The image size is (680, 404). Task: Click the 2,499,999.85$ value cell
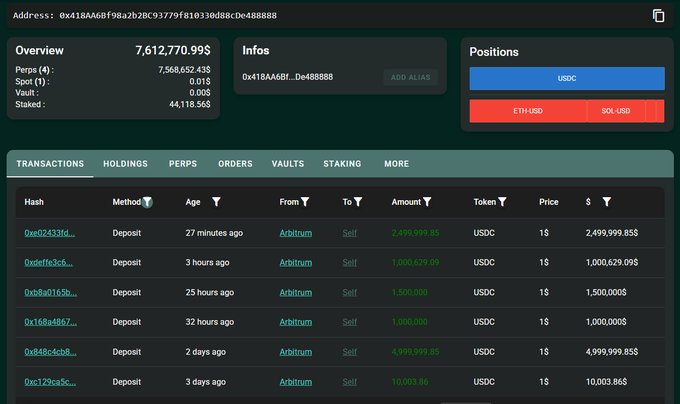[x=611, y=233]
